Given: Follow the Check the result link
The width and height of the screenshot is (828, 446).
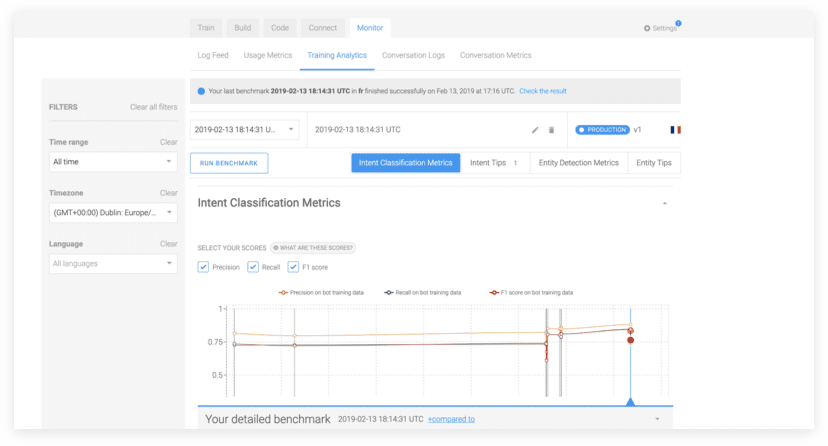Looking at the screenshot, I should (542, 91).
